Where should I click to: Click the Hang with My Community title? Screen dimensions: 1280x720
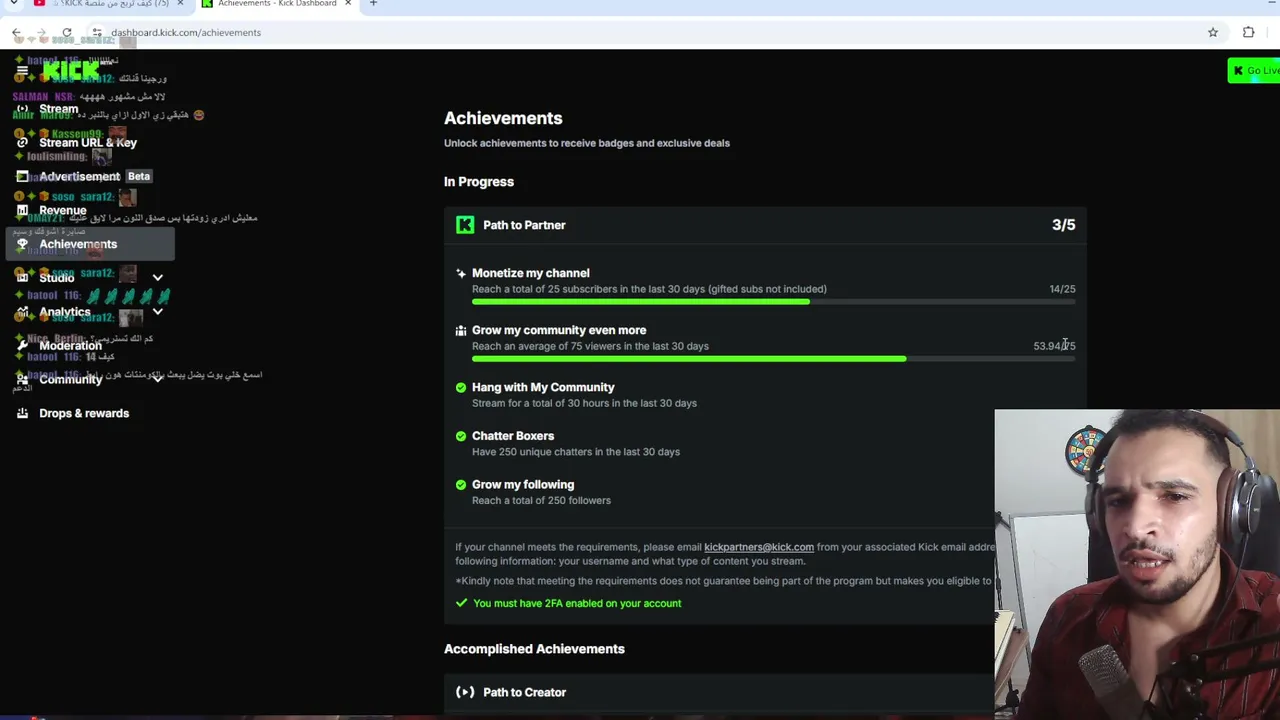click(543, 387)
